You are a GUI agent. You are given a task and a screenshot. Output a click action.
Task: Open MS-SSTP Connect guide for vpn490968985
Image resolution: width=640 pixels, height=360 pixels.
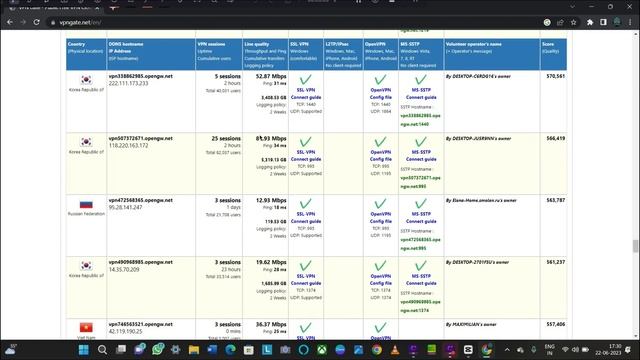(421, 280)
